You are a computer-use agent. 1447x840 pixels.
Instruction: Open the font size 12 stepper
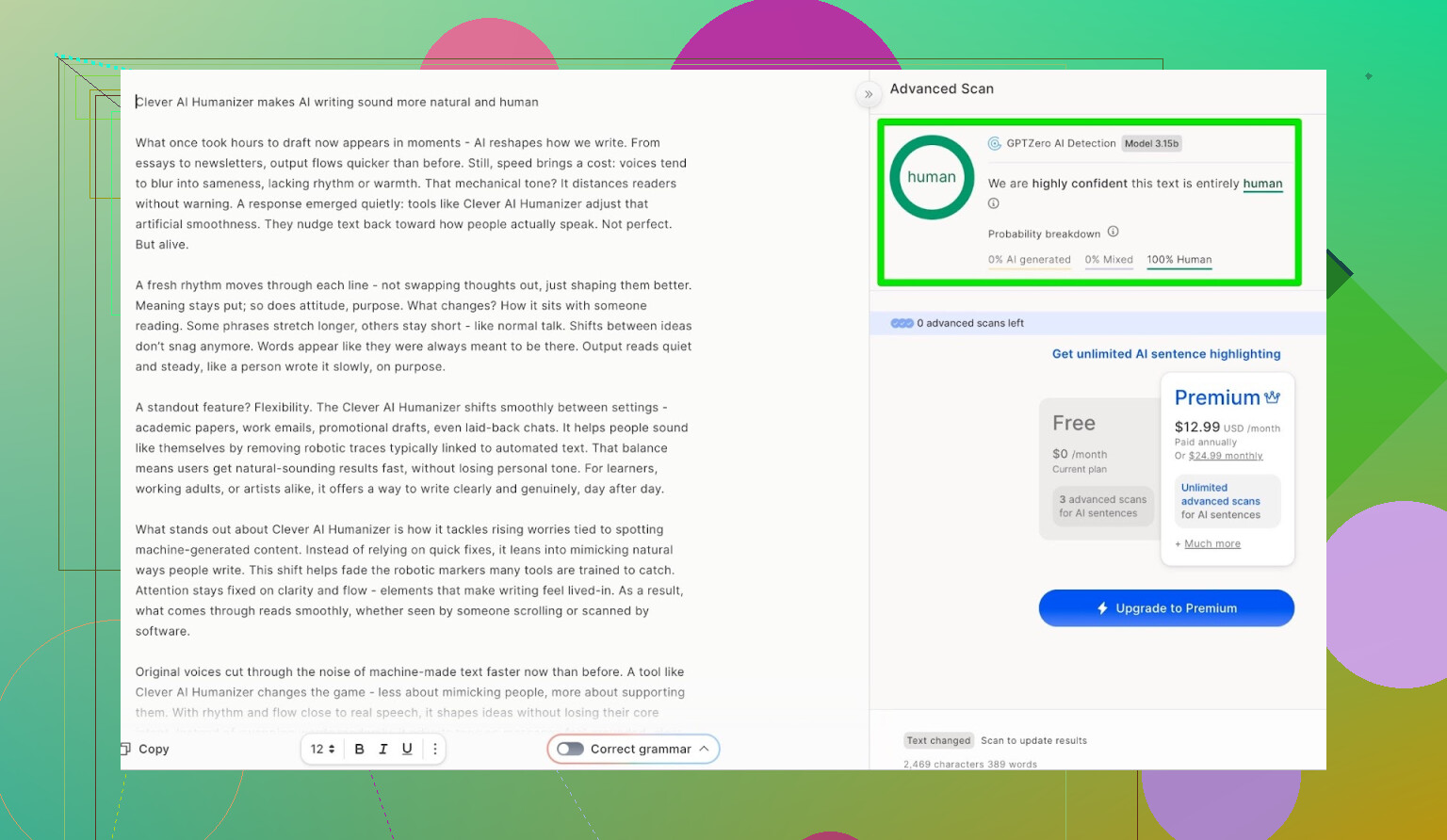pos(323,749)
